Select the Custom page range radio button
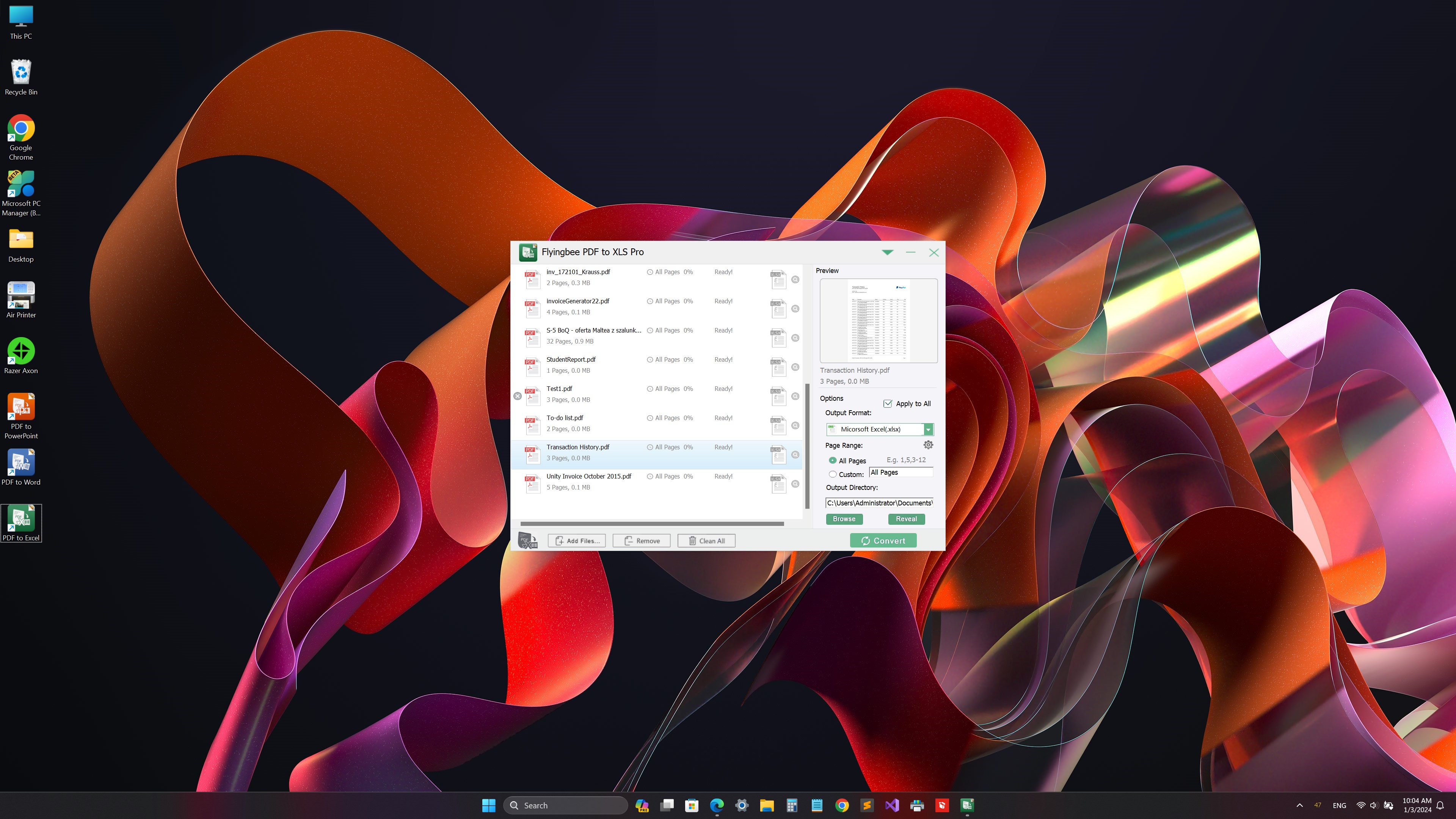Image resolution: width=1456 pixels, height=819 pixels. (x=833, y=474)
